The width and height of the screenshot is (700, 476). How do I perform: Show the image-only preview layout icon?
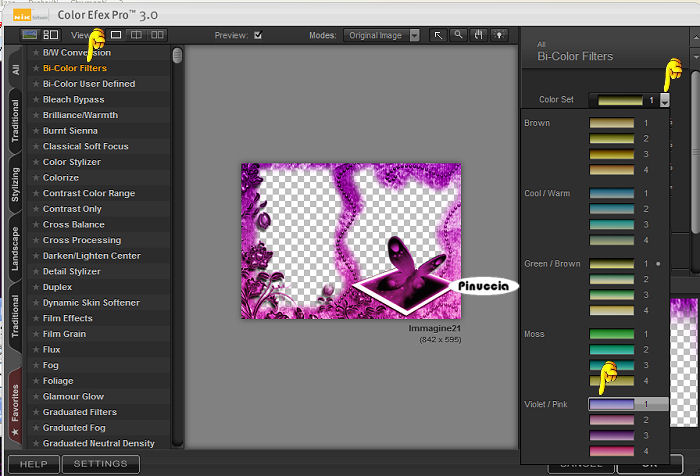(29, 35)
